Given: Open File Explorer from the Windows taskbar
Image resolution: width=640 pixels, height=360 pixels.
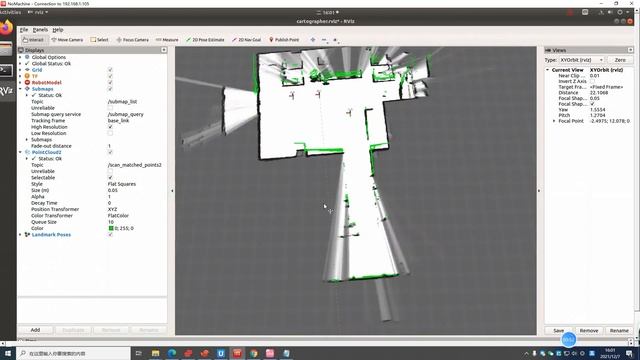Looking at the screenshot, I should click(x=156, y=353).
